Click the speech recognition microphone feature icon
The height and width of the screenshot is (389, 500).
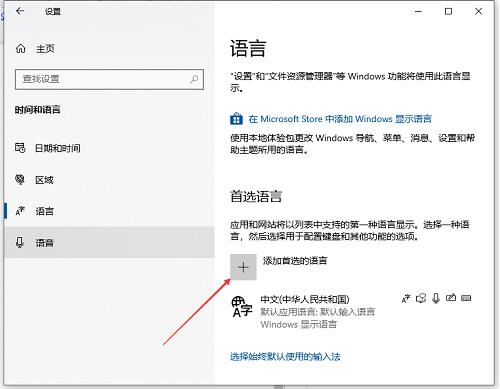pyautogui.click(x=436, y=298)
